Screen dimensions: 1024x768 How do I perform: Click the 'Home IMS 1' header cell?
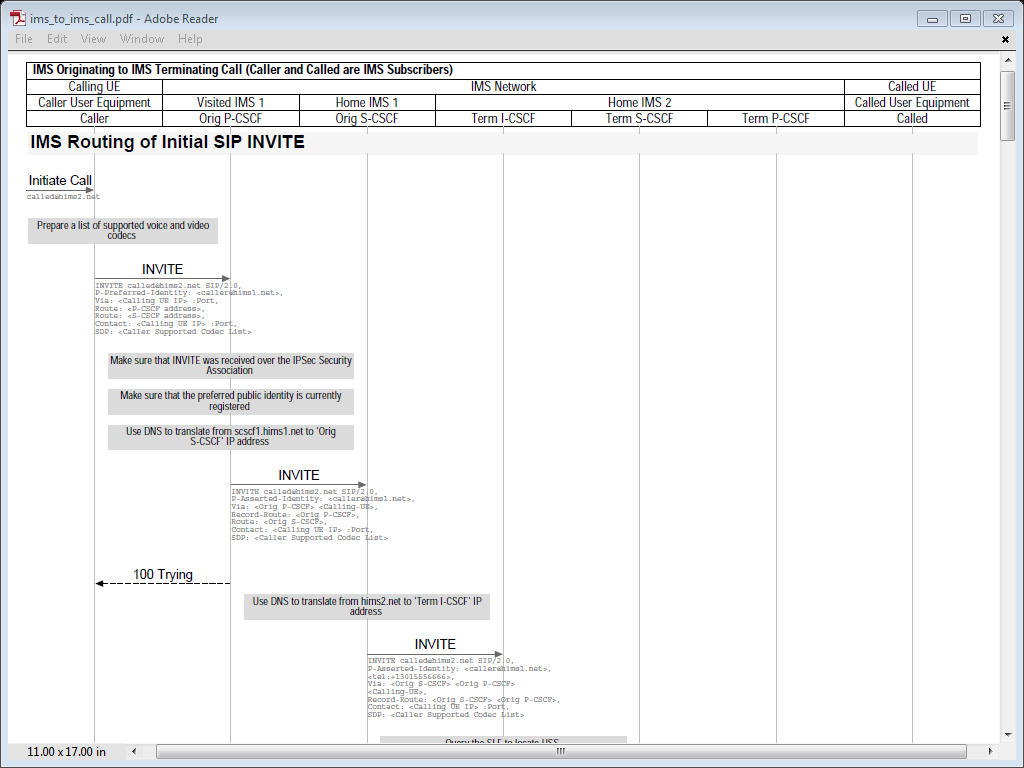pos(367,103)
